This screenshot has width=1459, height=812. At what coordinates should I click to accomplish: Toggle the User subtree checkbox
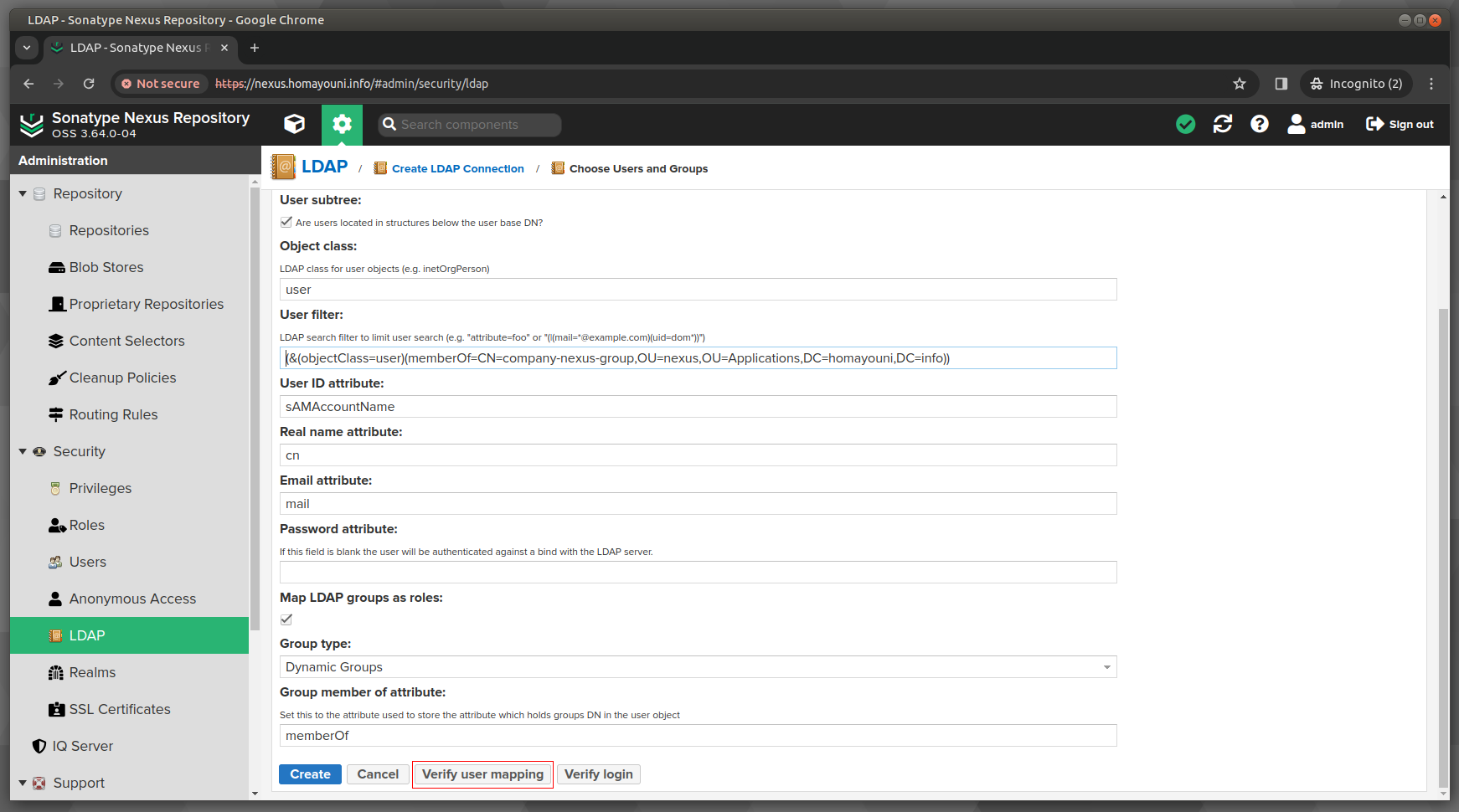tap(286, 222)
